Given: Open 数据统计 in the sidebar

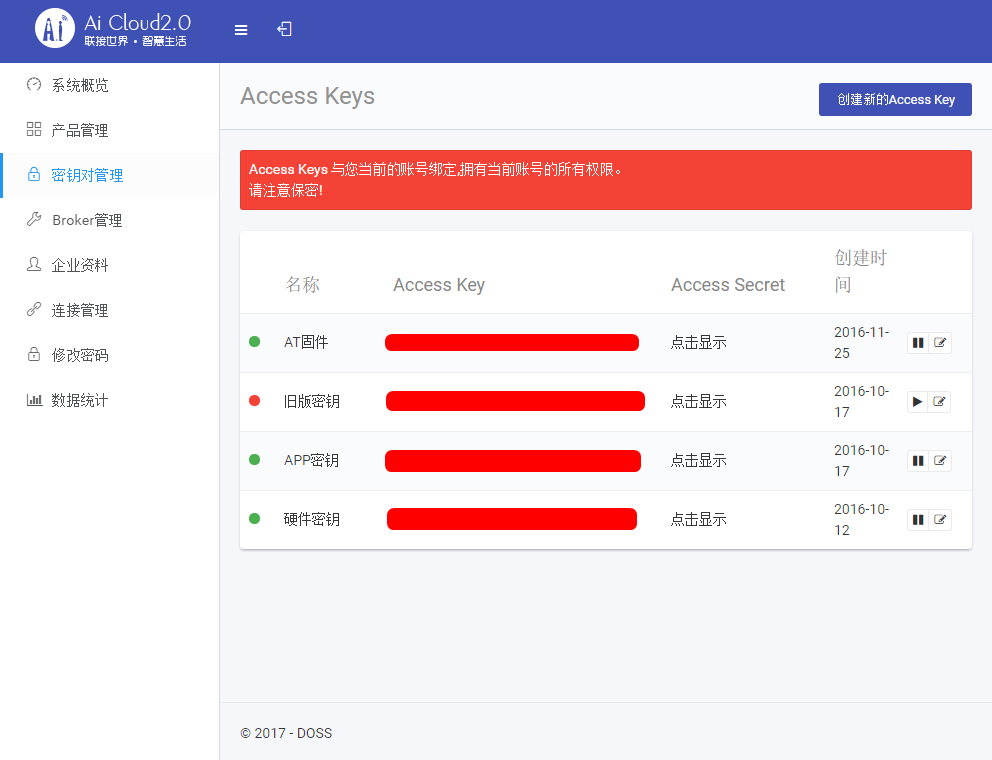Looking at the screenshot, I should [x=109, y=400].
